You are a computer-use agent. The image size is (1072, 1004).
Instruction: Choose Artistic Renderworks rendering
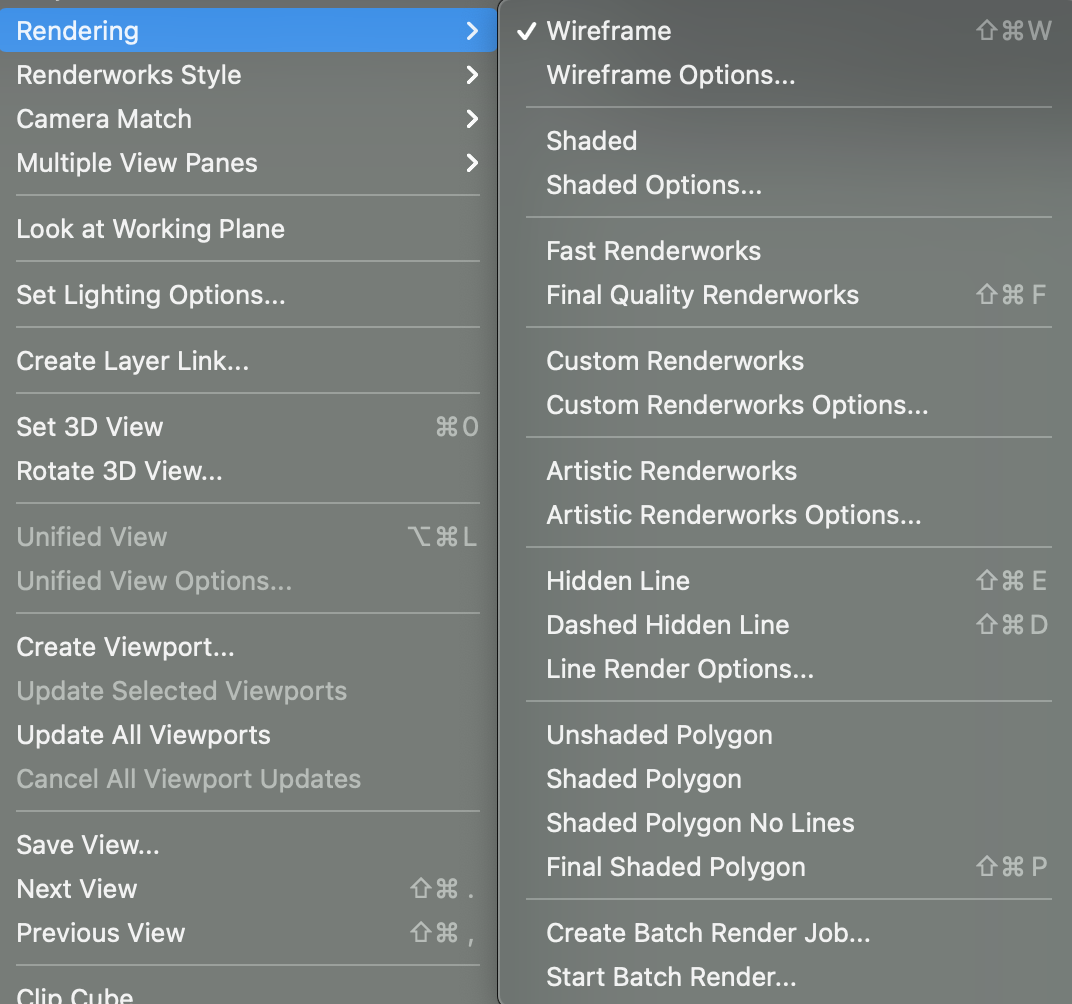point(671,471)
